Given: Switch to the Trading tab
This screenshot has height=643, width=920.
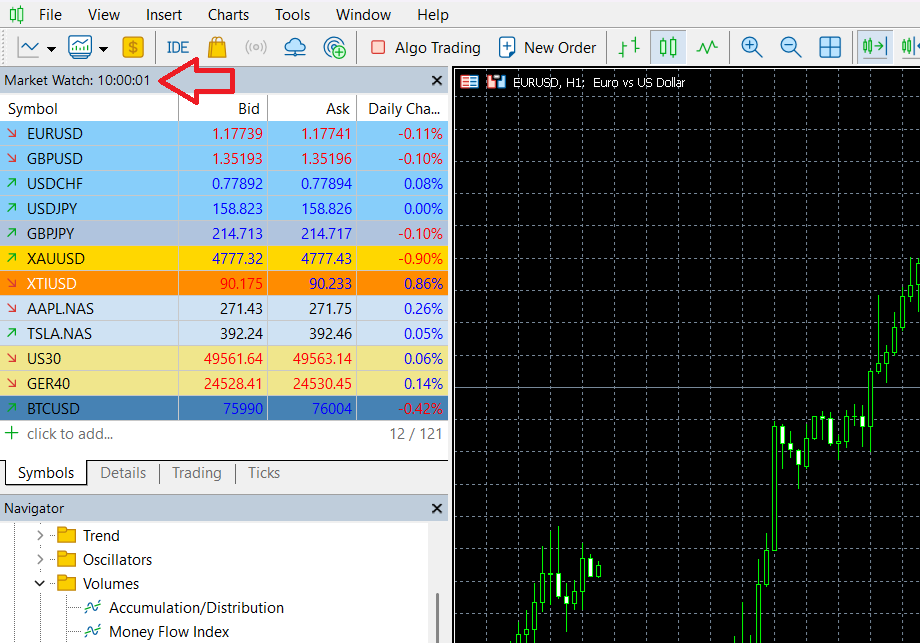Looking at the screenshot, I should [197, 473].
